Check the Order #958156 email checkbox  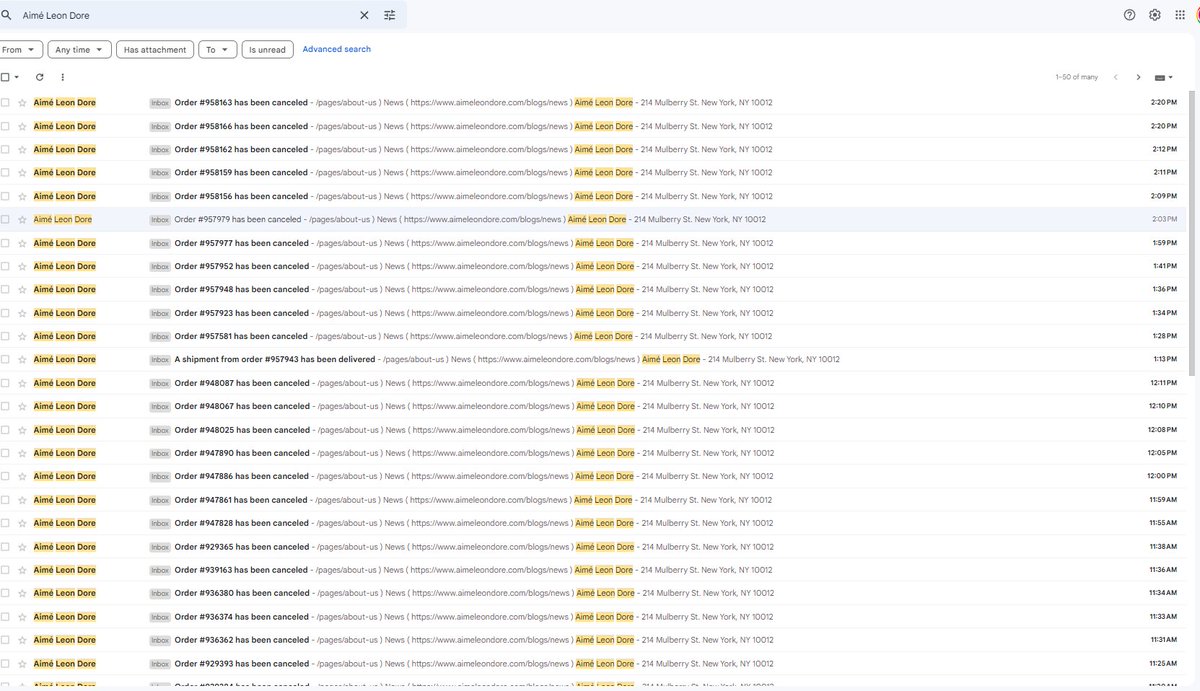pos(5,196)
